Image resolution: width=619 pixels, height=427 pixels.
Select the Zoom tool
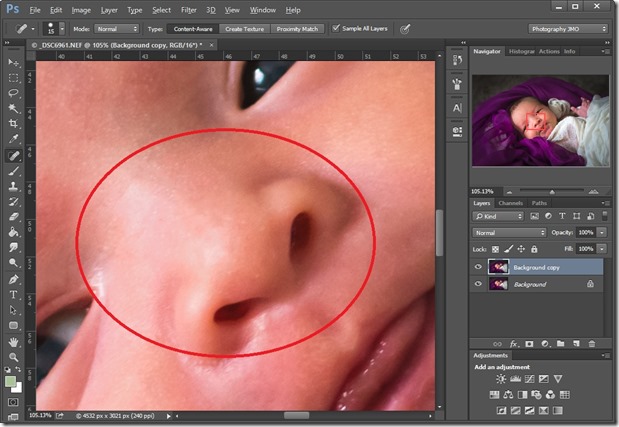13,357
